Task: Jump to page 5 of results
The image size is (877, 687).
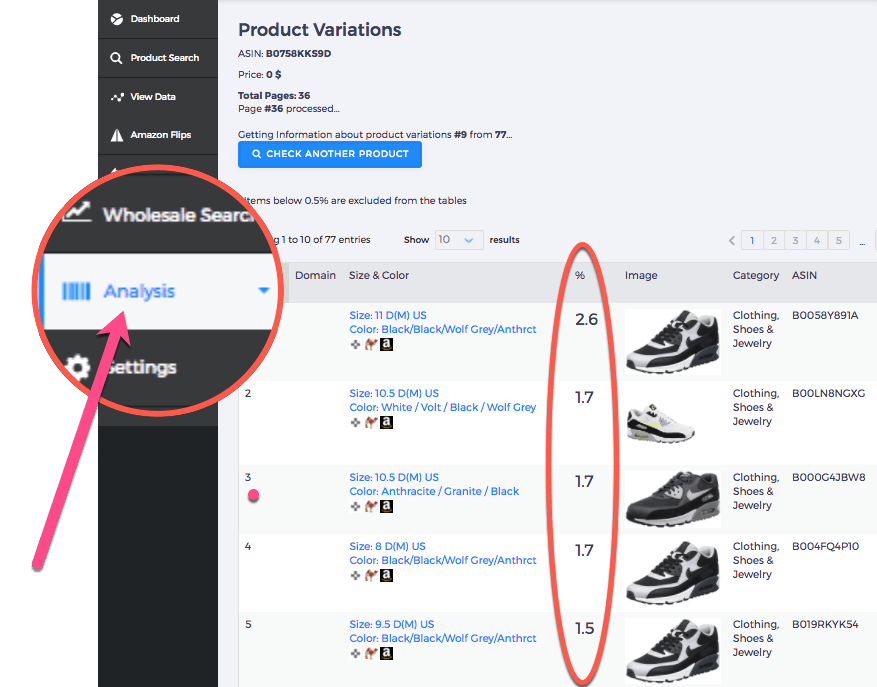Action: tap(838, 241)
